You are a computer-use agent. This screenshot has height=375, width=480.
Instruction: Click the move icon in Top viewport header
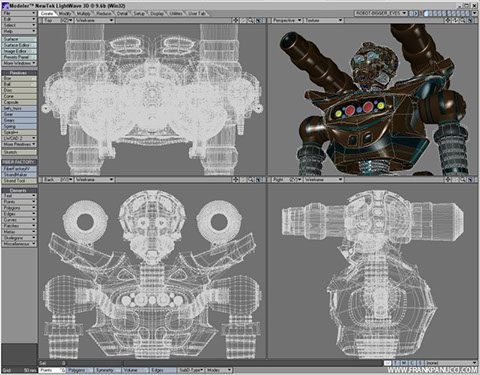pyautogui.click(x=236, y=20)
